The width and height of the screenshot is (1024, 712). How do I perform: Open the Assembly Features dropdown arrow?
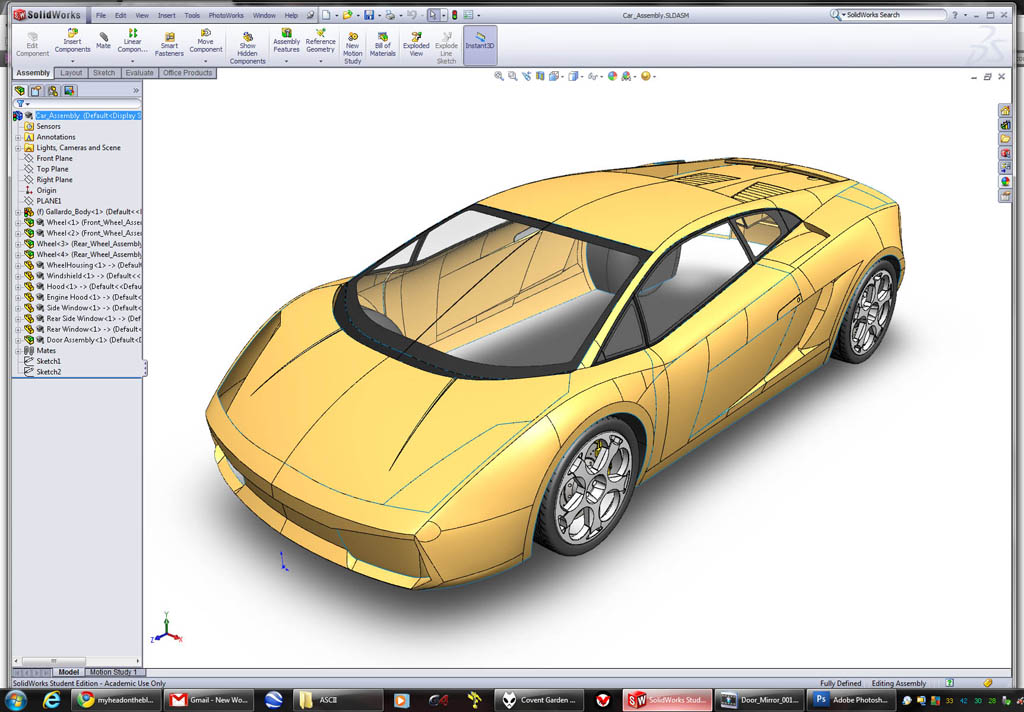coord(286,61)
